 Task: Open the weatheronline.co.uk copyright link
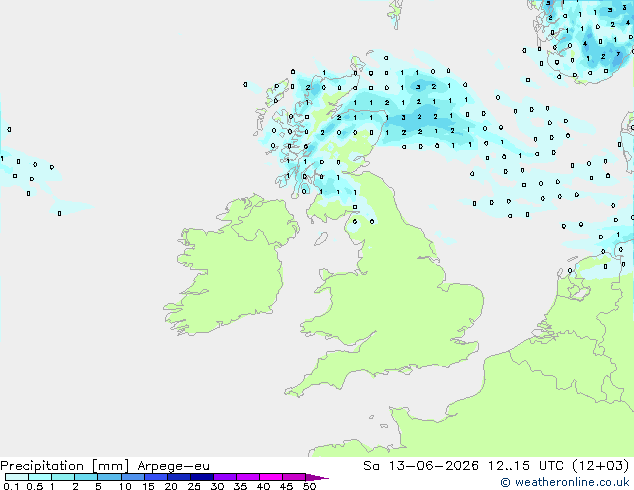point(564,482)
